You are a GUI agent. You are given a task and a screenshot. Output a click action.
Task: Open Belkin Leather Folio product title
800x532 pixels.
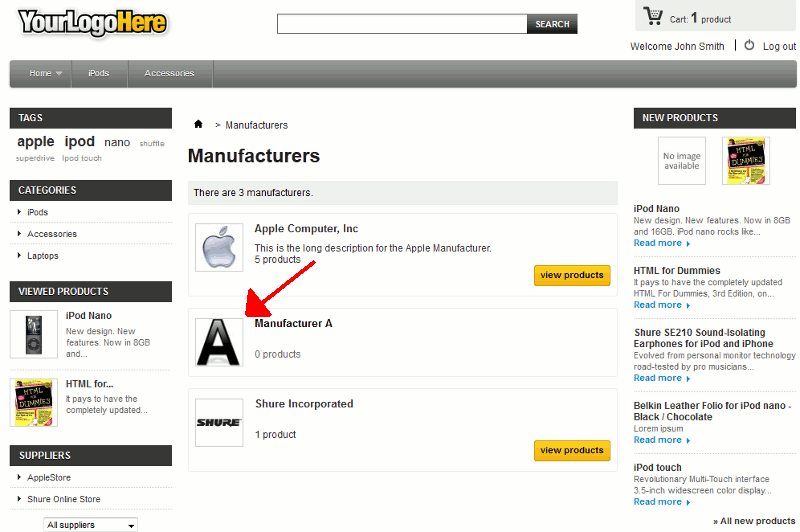tap(712, 411)
